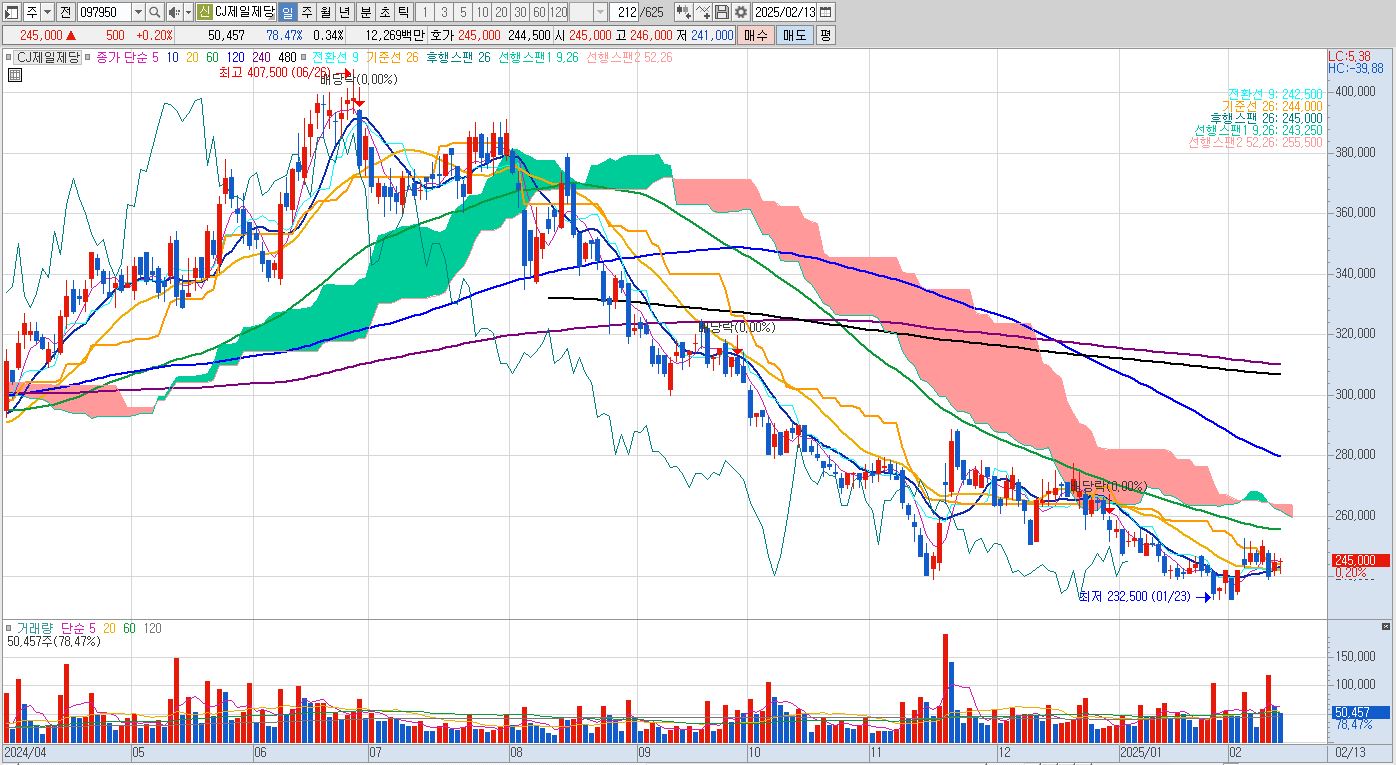Click the green 신 icon beside the stock name

pos(204,12)
